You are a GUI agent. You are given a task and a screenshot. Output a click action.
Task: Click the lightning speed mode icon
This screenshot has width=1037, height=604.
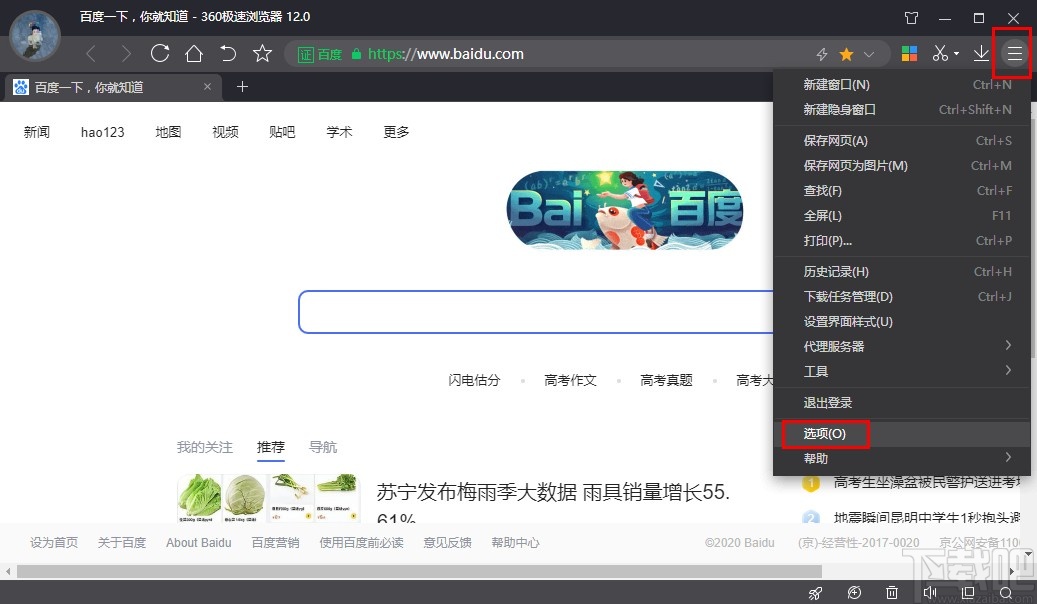(x=822, y=54)
